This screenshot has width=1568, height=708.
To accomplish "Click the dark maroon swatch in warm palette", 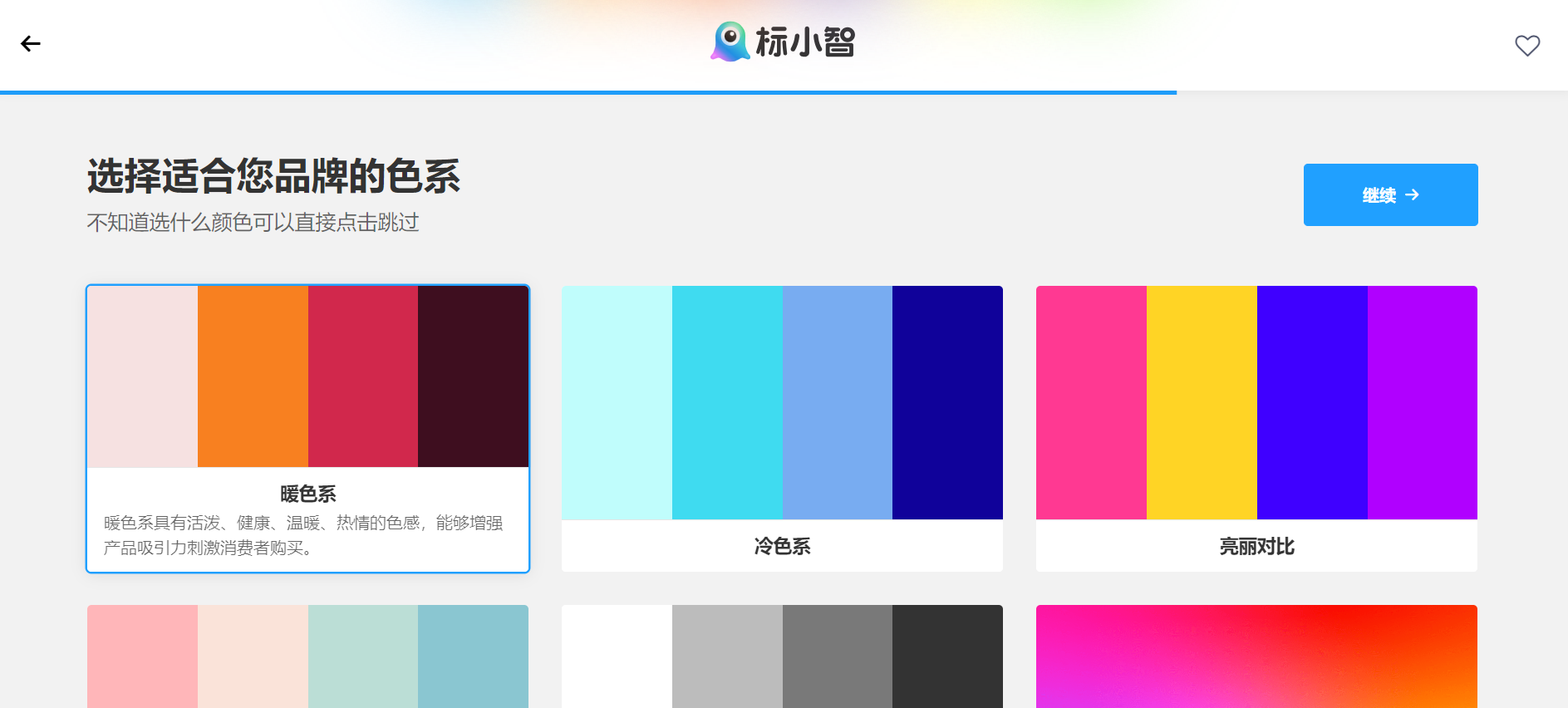I will pos(473,376).
